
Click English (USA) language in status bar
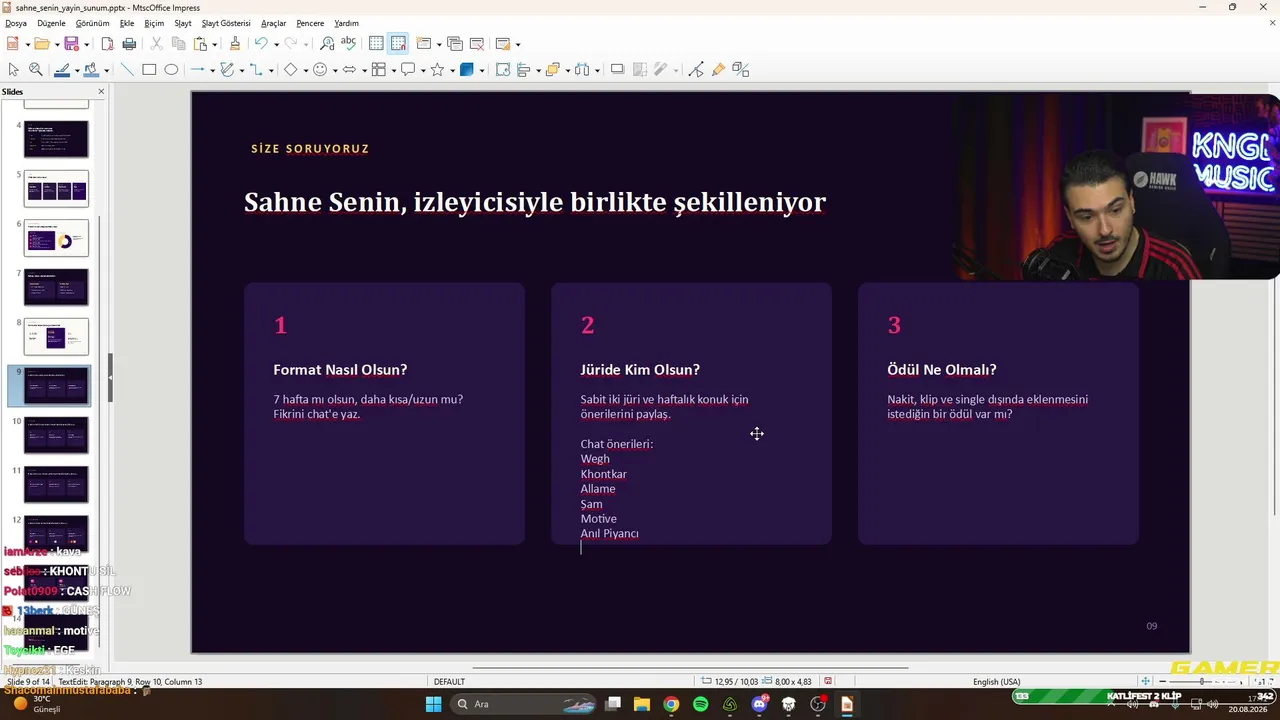pos(997,682)
